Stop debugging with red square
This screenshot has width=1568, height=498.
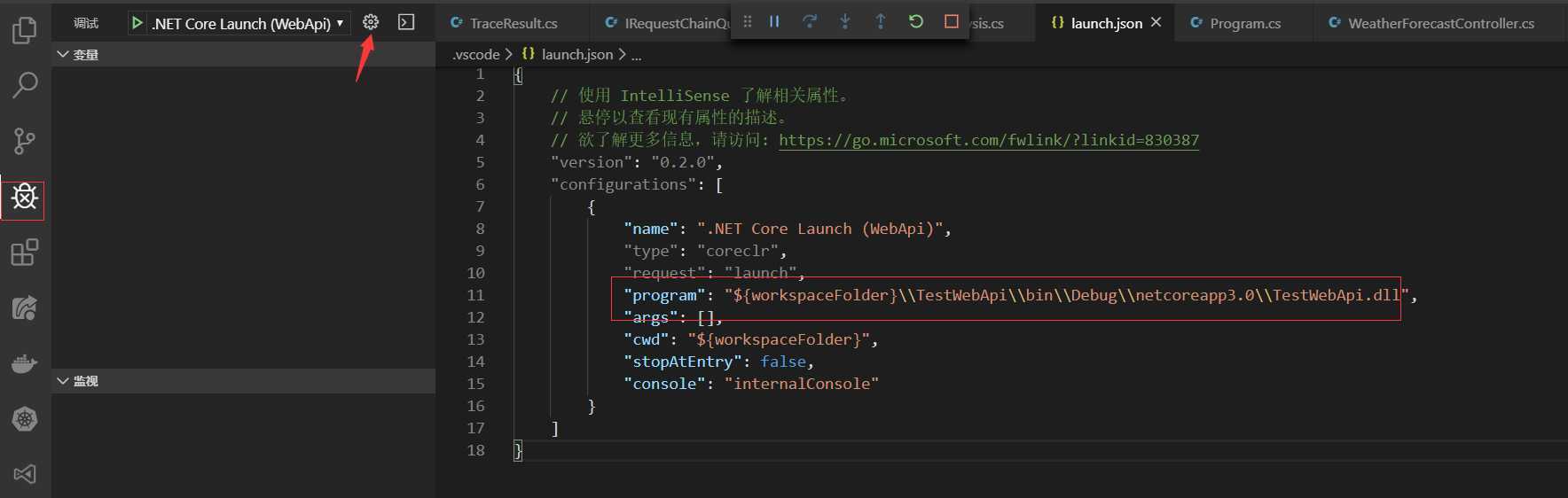(x=952, y=21)
